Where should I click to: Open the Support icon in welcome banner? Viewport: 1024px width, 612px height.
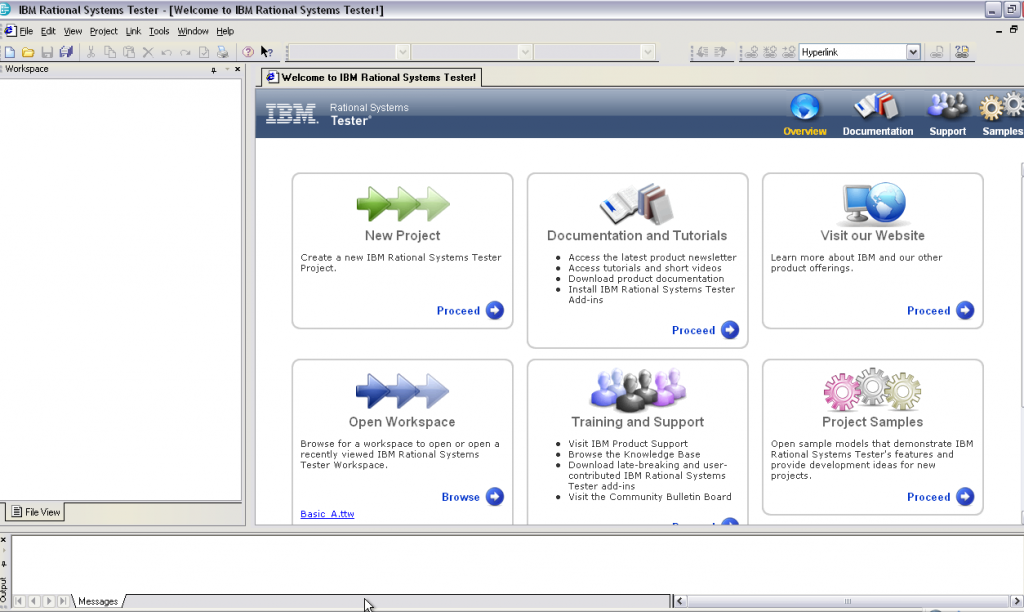click(947, 107)
